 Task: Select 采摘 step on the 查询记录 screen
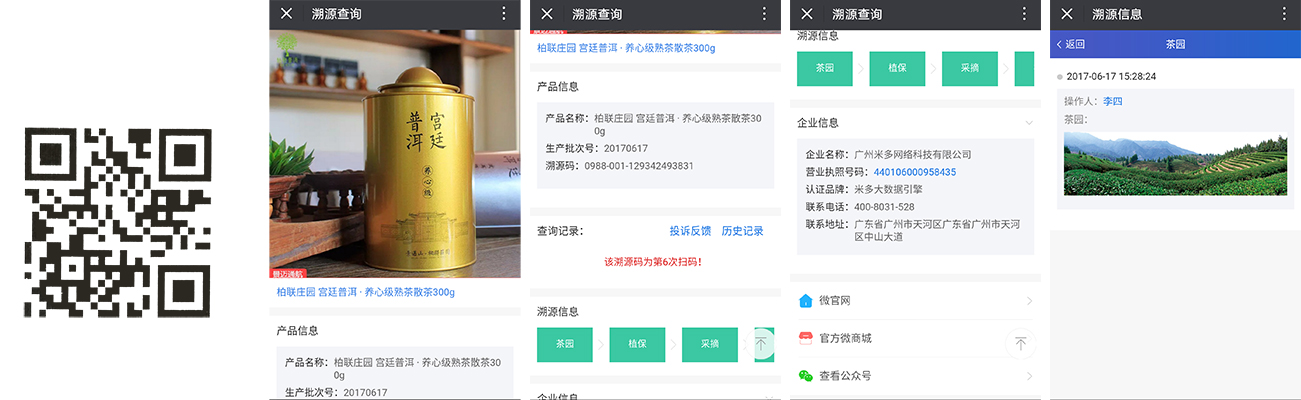tap(710, 344)
